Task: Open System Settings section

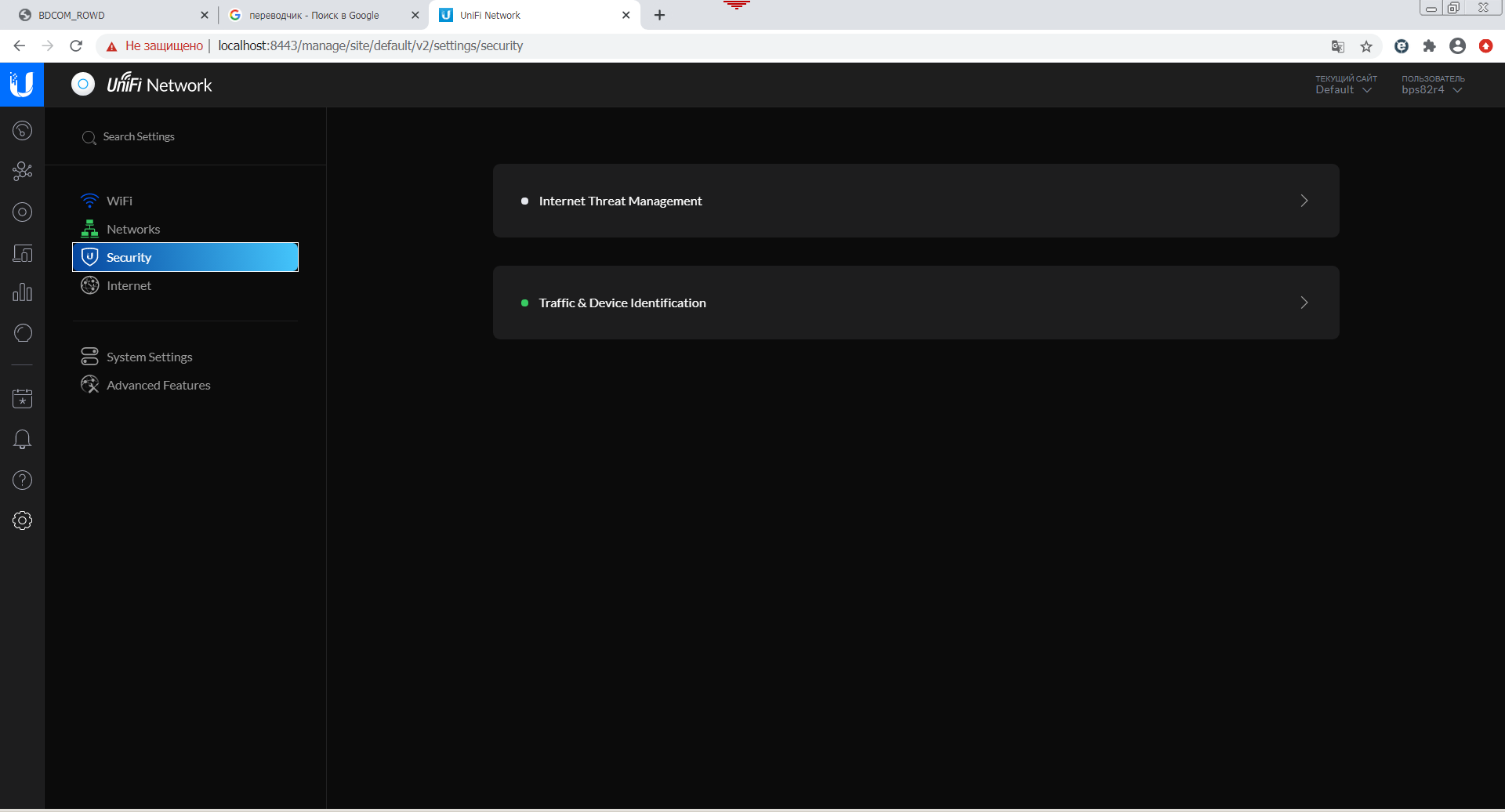Action: pos(186,357)
